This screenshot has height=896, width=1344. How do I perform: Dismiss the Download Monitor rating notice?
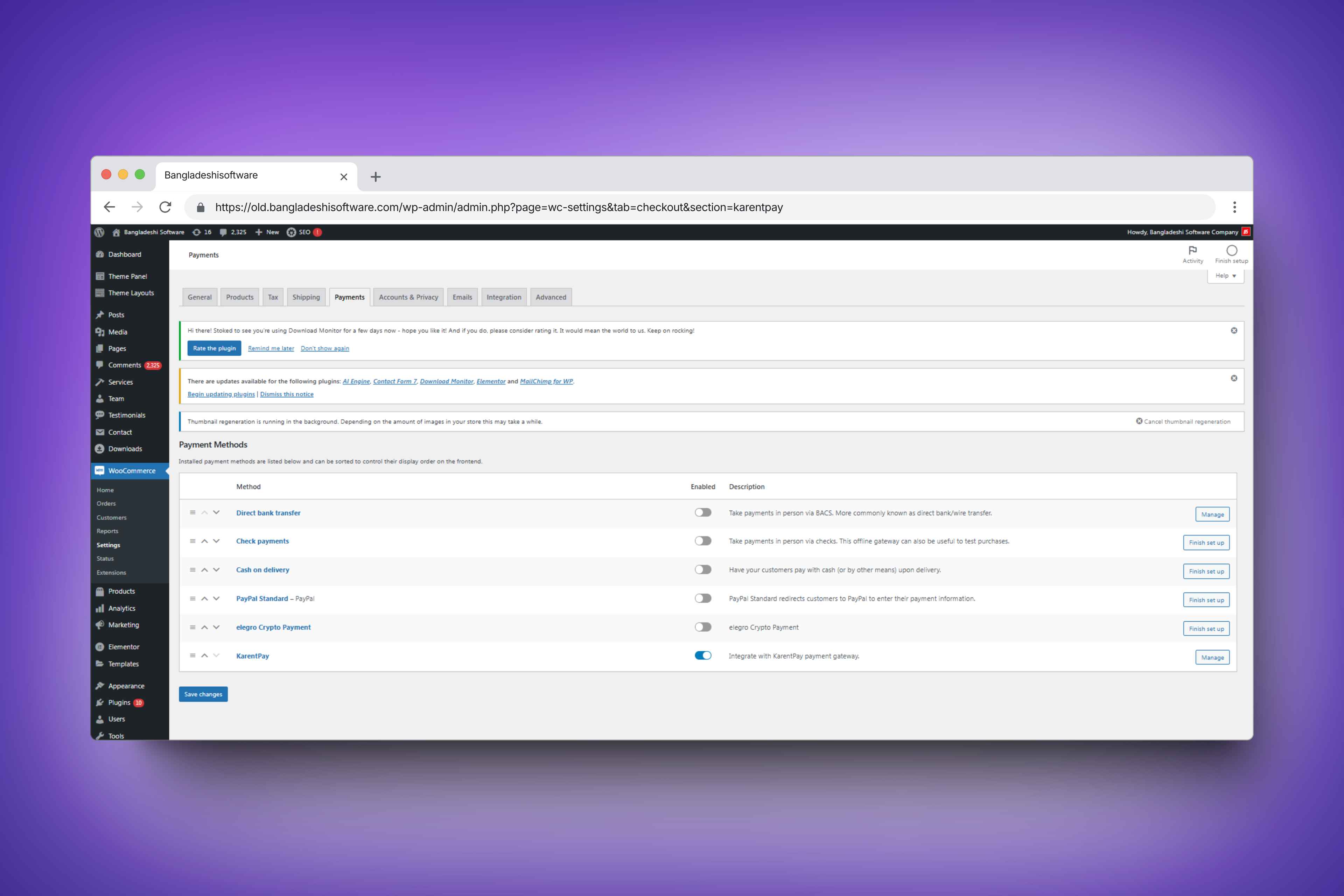(1234, 331)
